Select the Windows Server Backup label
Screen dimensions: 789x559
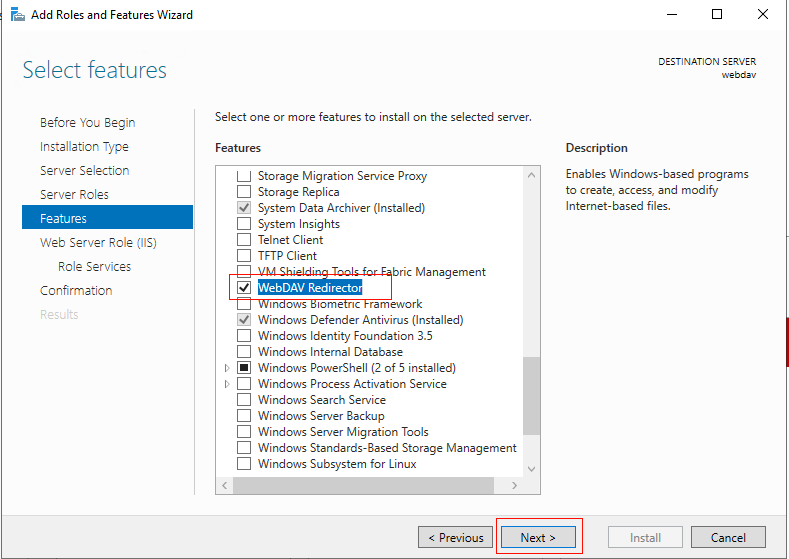[x=321, y=416]
